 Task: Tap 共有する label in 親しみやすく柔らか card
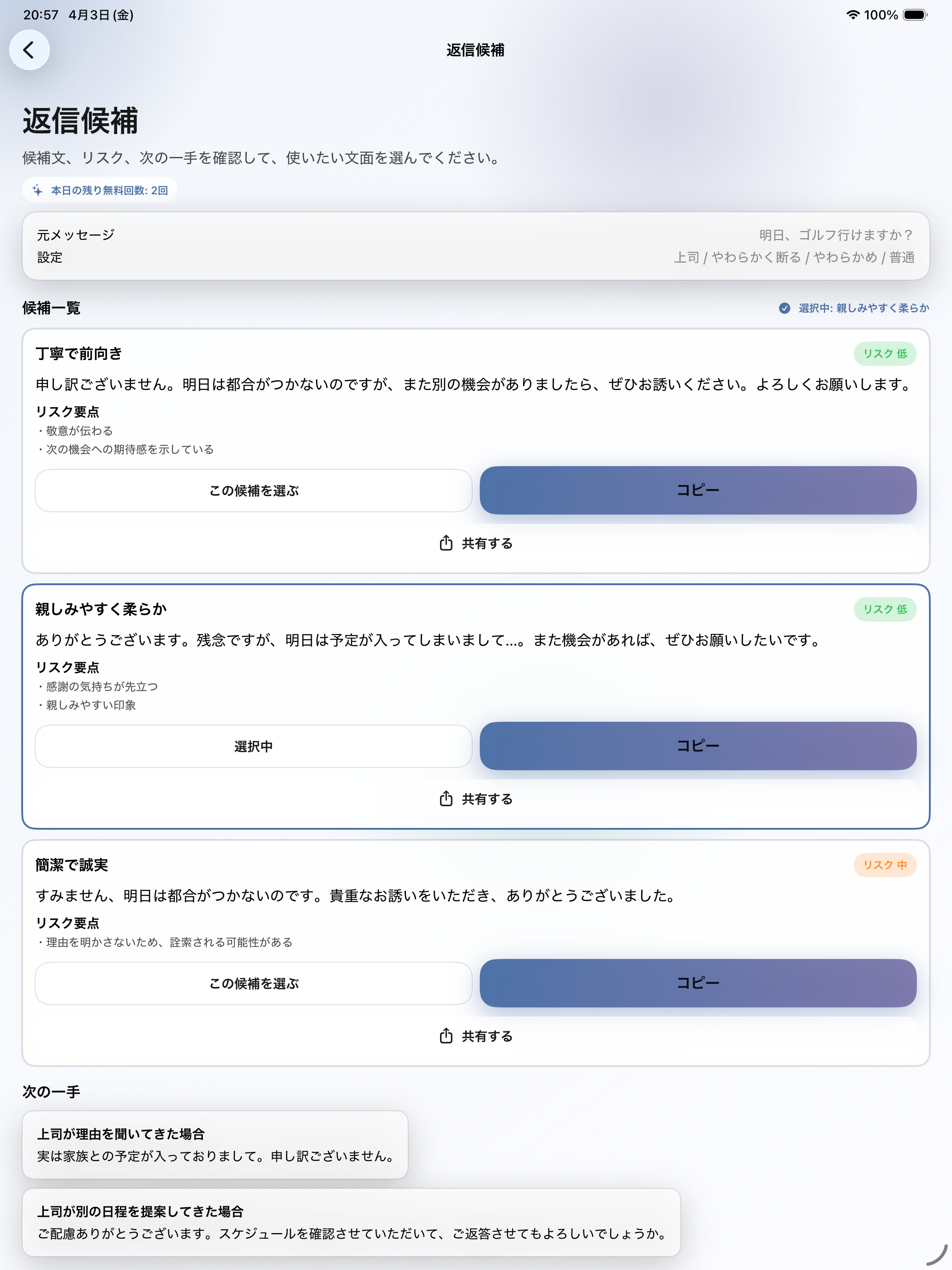click(487, 799)
